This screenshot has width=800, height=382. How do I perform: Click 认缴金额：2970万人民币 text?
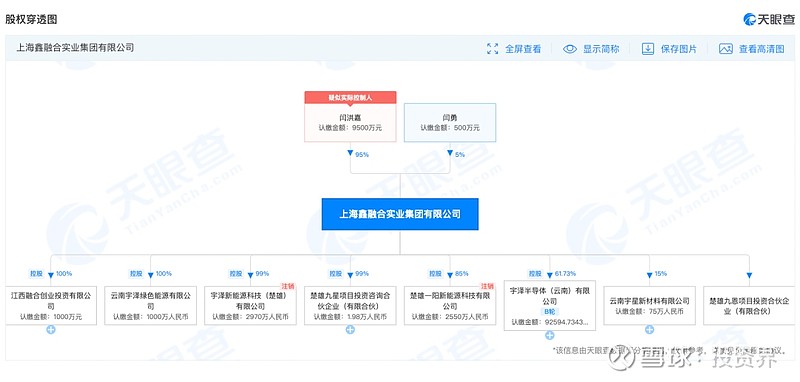tap(251, 317)
